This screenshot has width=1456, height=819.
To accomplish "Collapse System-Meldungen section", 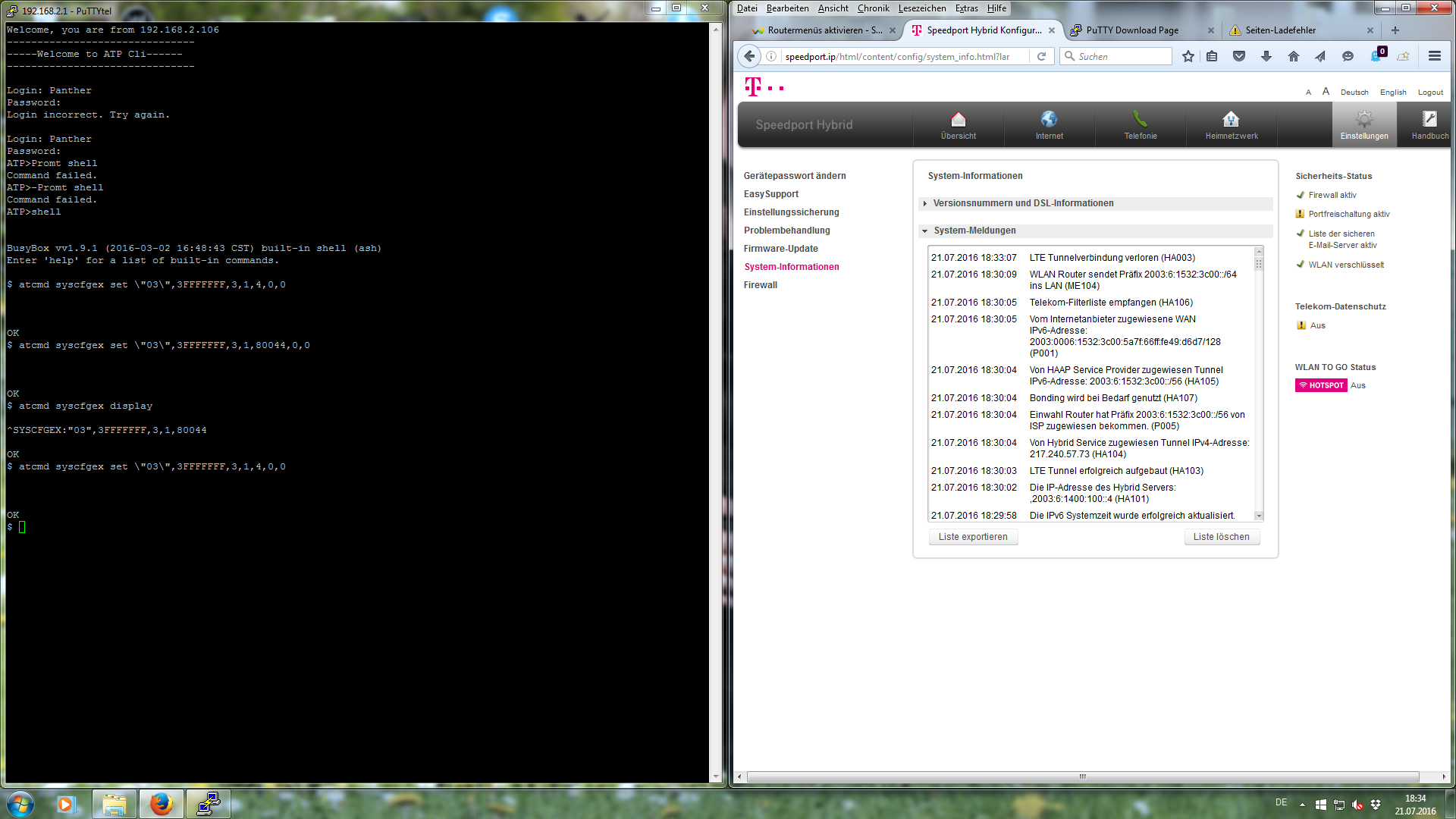I will point(1096,231).
